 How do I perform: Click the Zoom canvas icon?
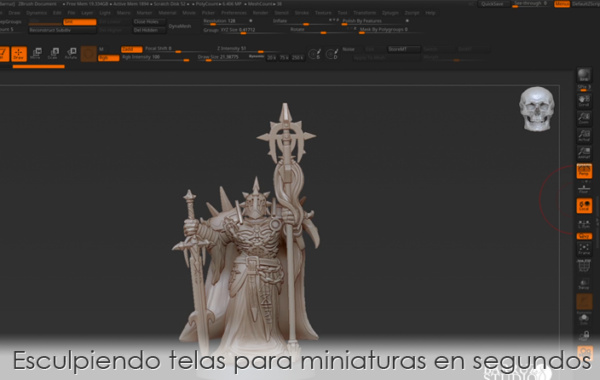point(584,118)
